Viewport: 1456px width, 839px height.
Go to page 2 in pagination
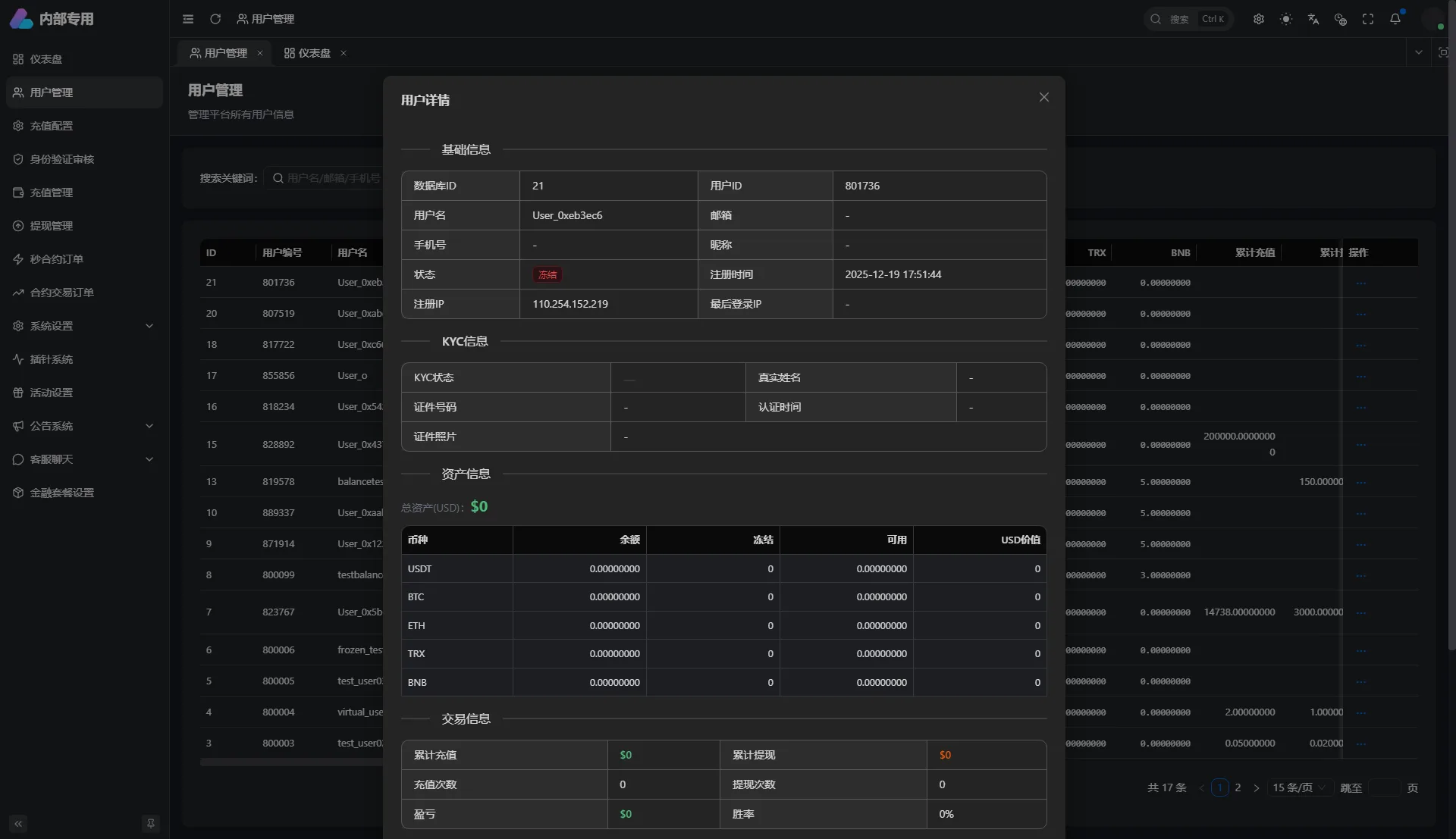(1238, 788)
